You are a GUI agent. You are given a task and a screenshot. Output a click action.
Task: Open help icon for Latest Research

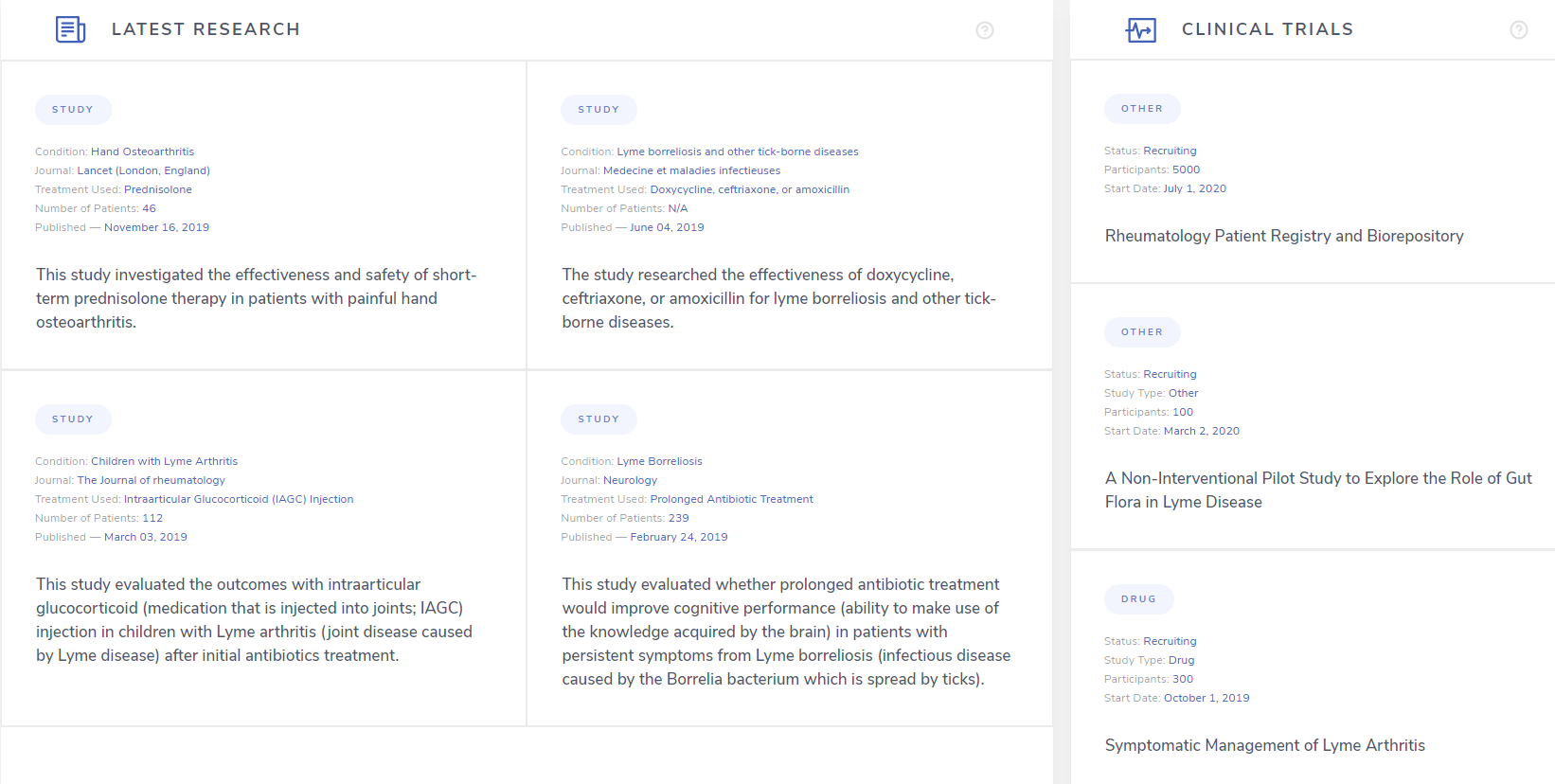[x=985, y=30]
